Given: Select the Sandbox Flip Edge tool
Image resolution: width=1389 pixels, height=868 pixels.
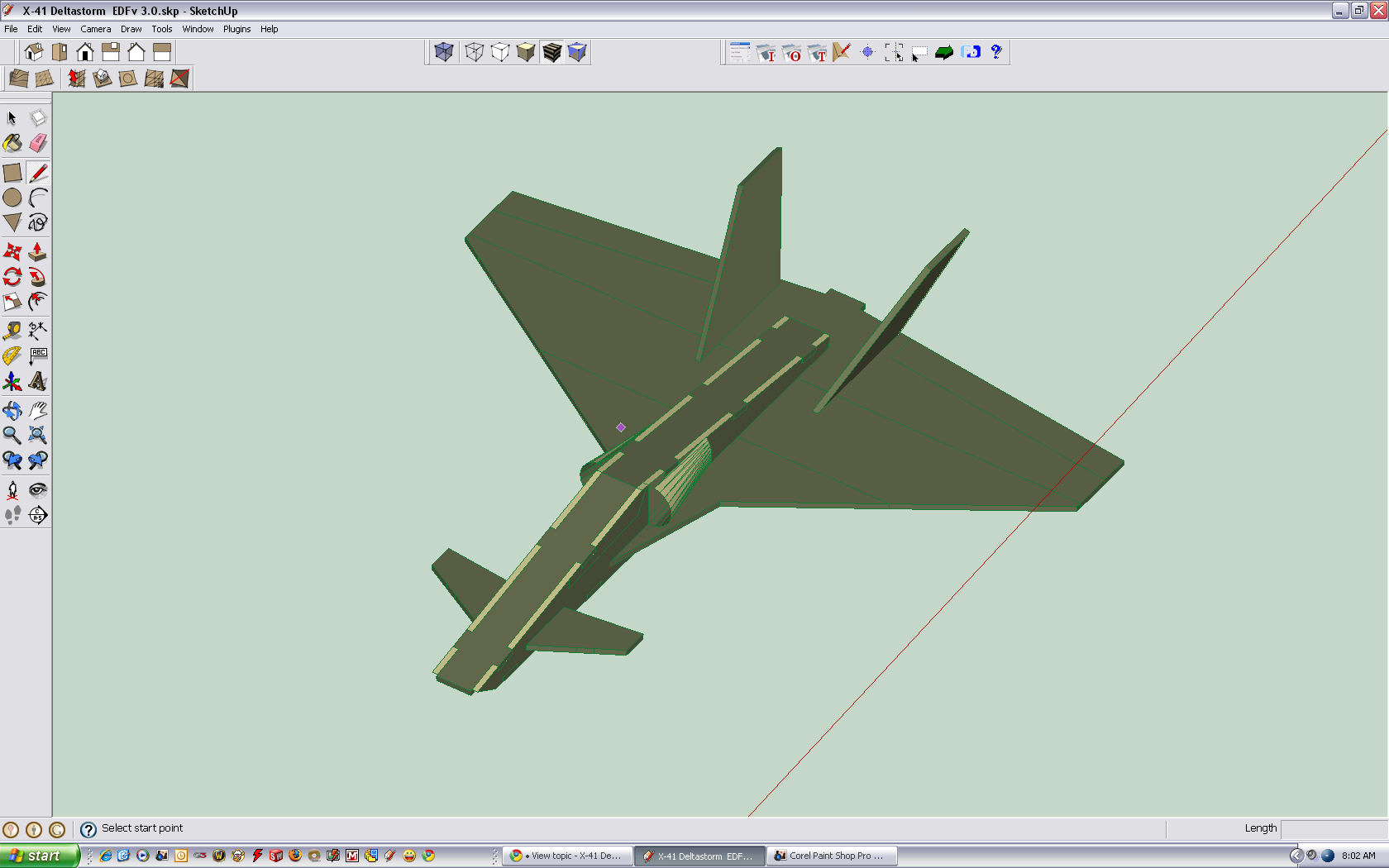Looking at the screenshot, I should (179, 79).
